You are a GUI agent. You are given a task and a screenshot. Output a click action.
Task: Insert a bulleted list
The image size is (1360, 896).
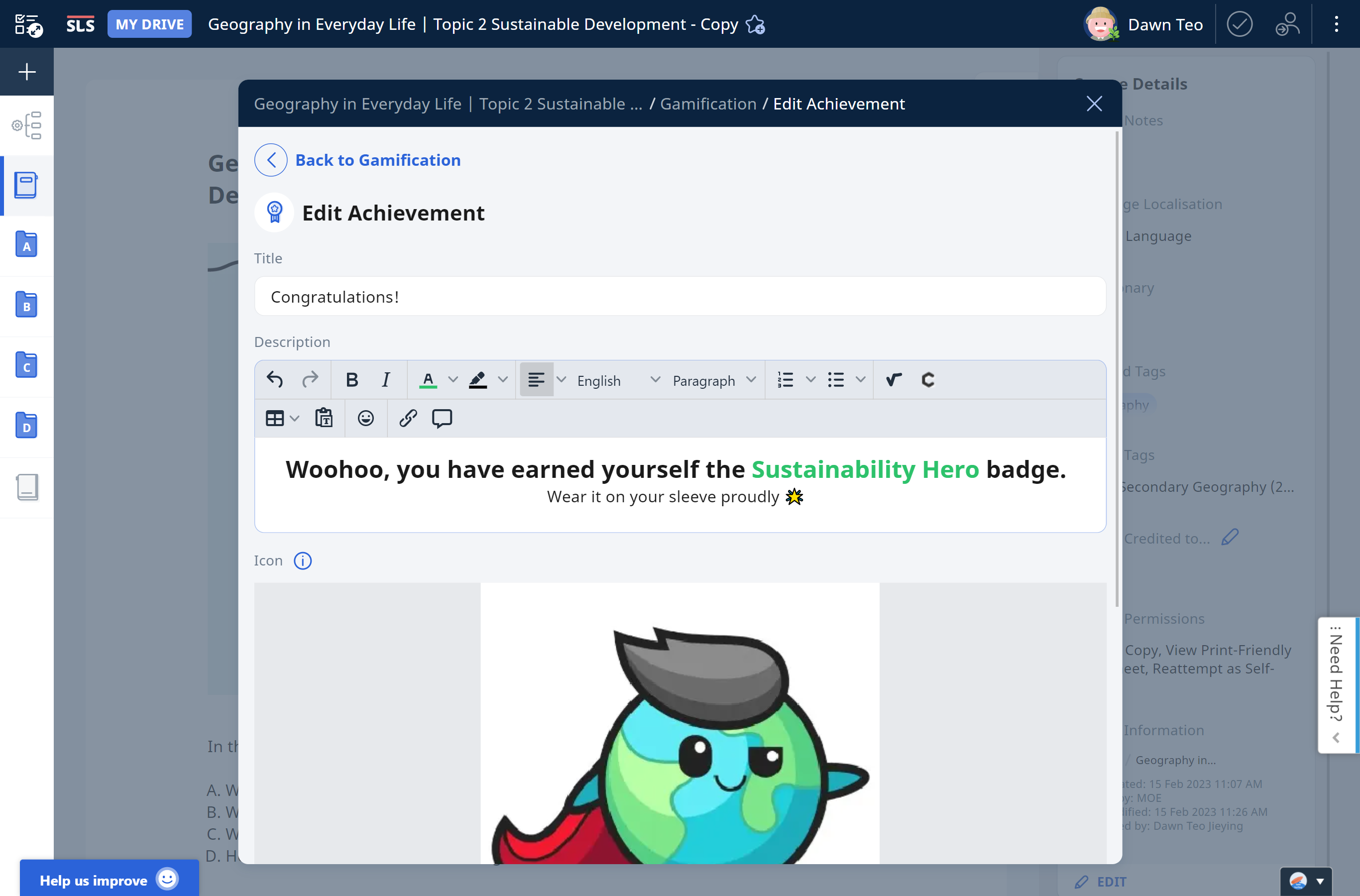click(x=836, y=379)
